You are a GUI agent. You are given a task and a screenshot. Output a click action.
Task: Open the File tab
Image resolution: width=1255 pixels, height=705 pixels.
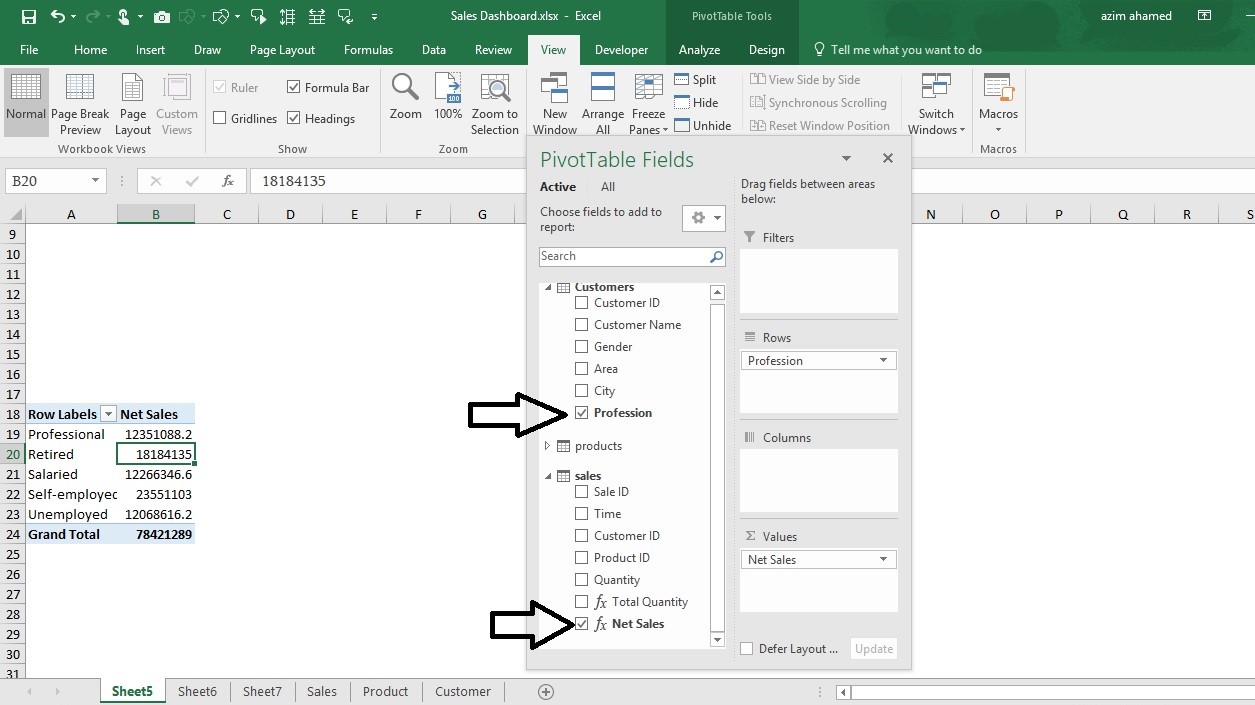tap(29, 50)
